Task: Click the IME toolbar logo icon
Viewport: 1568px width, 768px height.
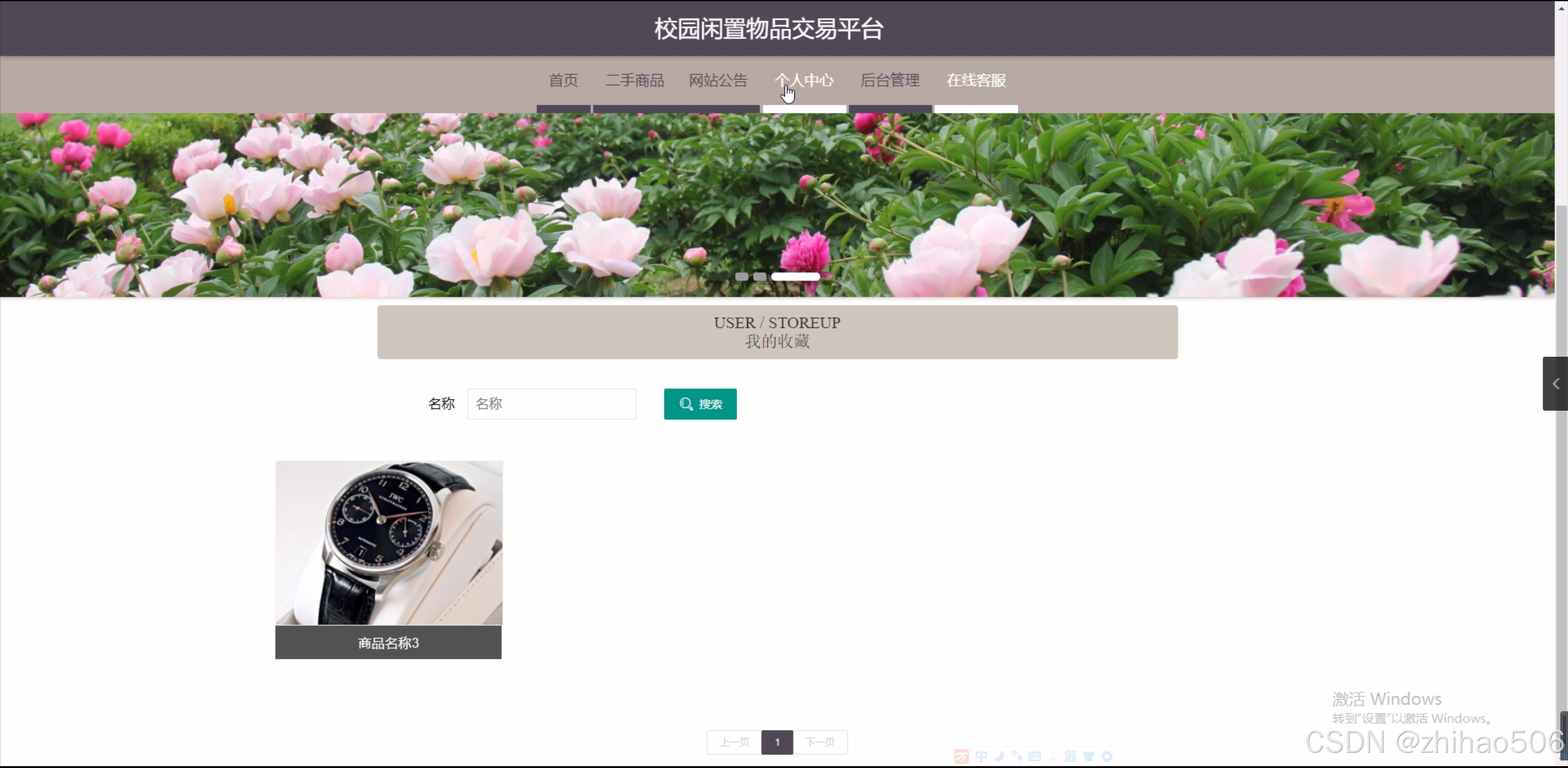Action: pos(961,756)
